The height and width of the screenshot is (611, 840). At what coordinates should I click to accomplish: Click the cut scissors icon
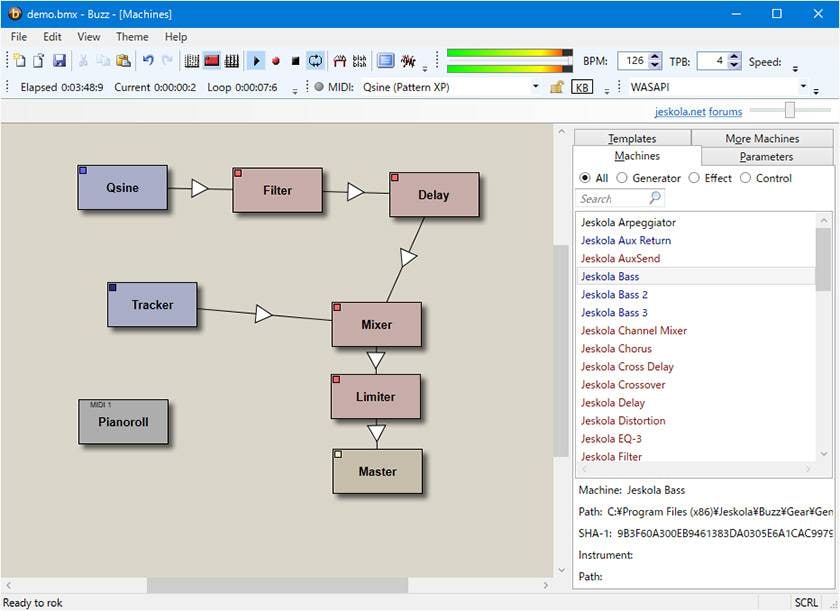coord(83,61)
